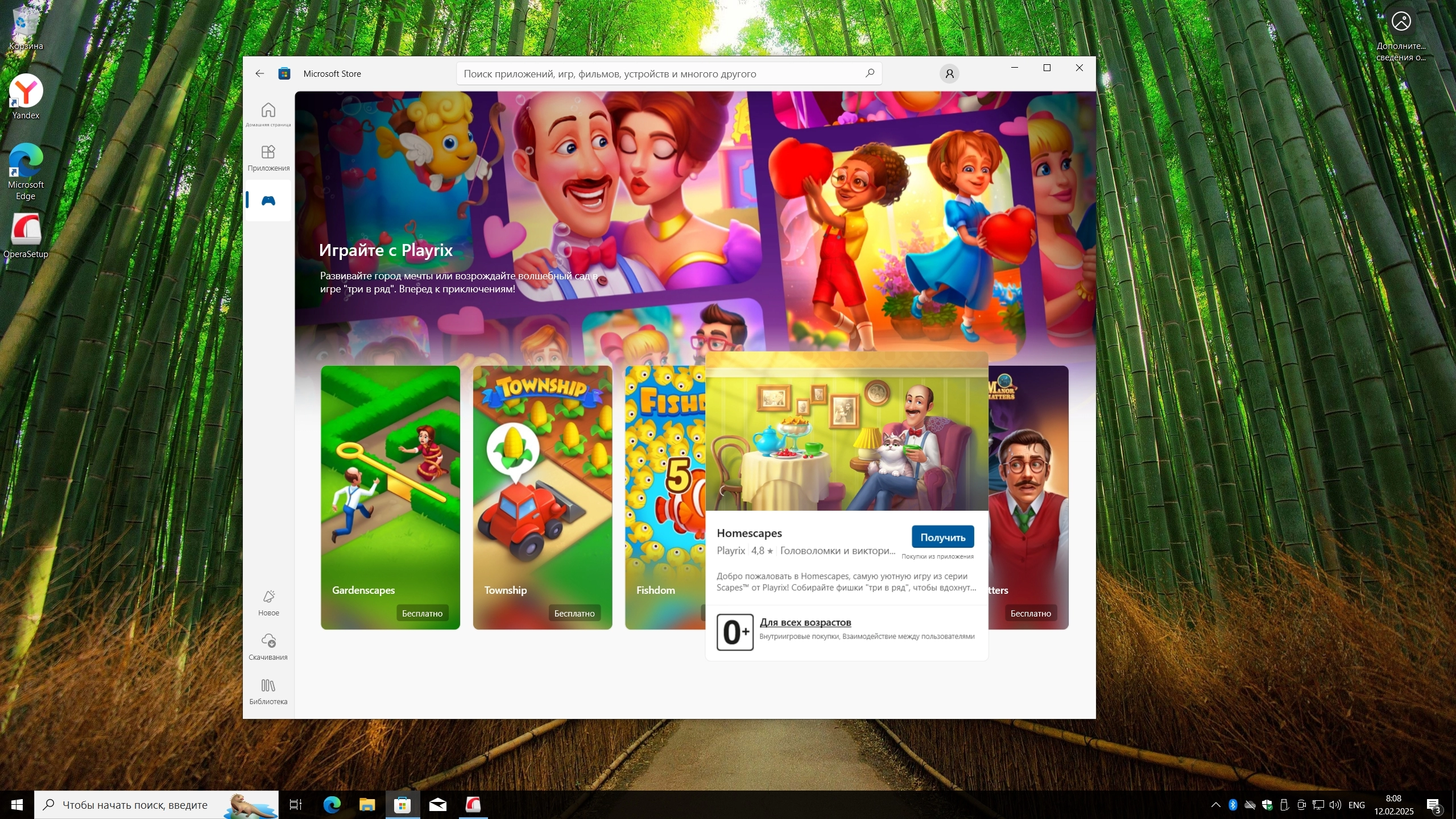Click the back arrow in Store
Screen dimensions: 1456x819
point(260,73)
